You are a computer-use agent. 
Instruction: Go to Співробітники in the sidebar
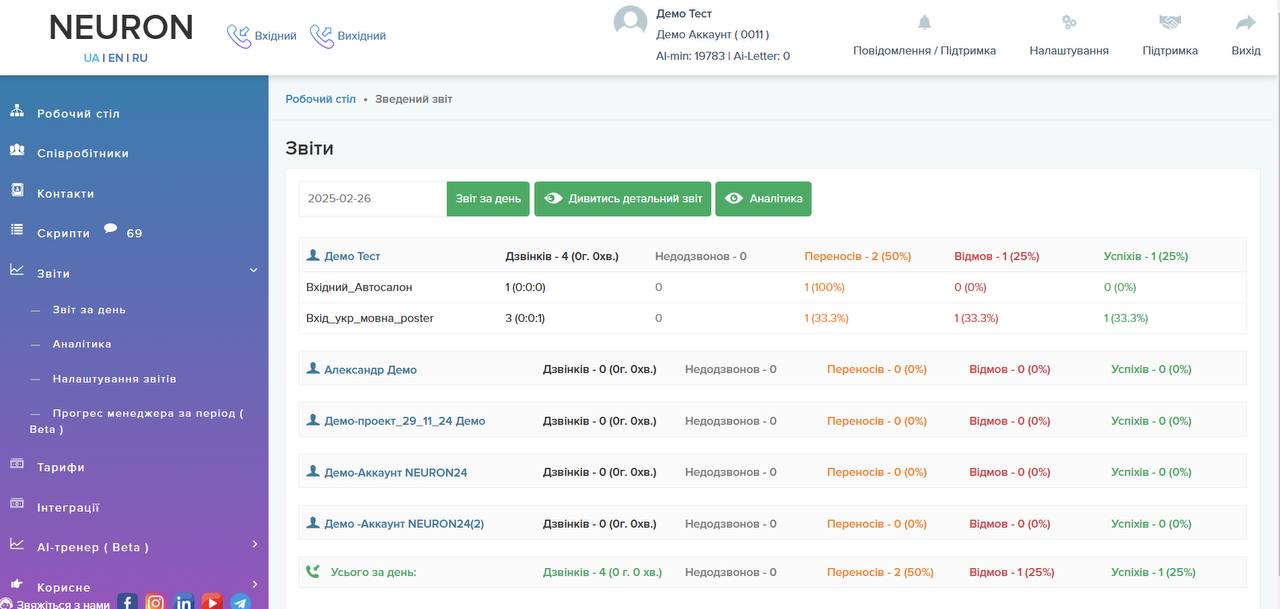[x=82, y=154]
